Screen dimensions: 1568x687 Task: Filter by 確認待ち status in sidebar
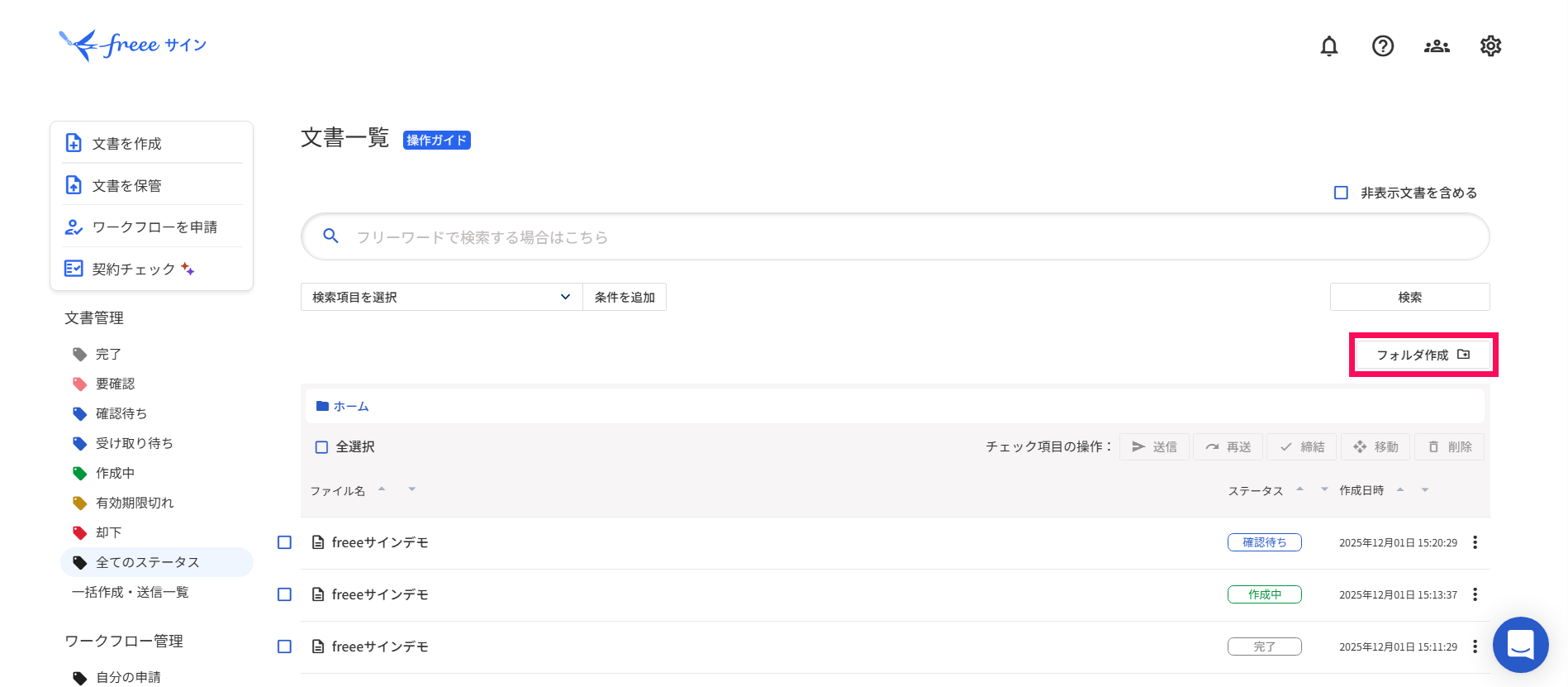(121, 413)
